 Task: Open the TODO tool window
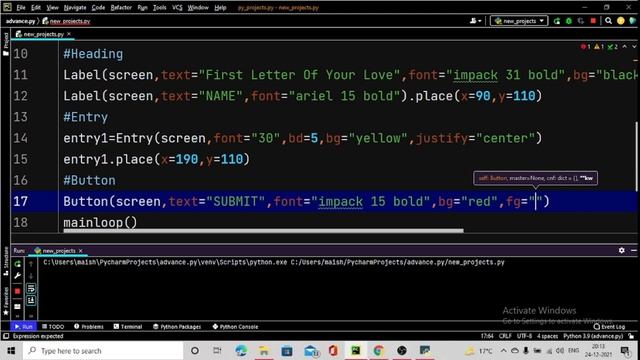click(53, 327)
